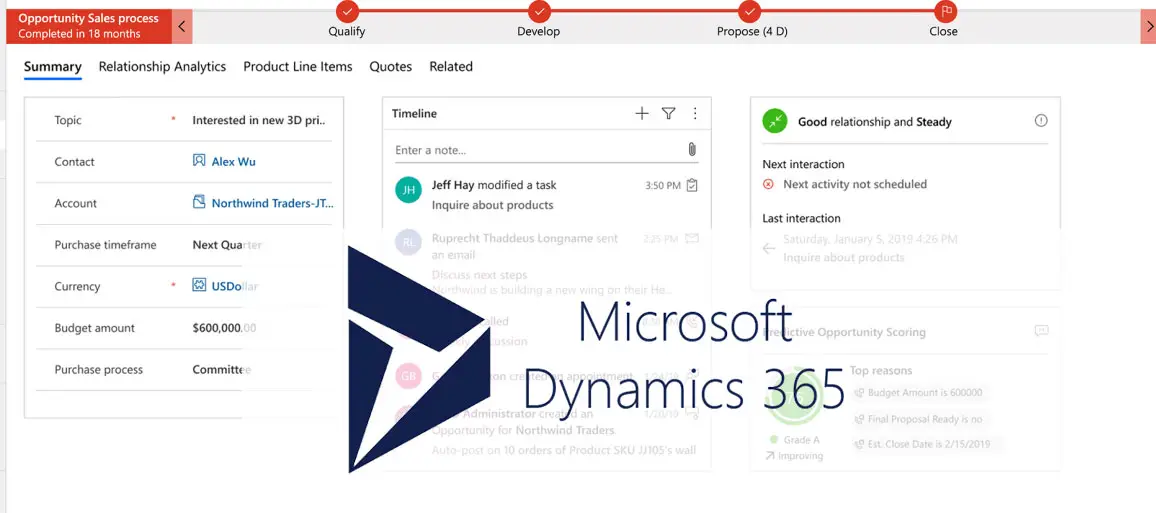
Task: Click the Close stage flag icon
Action: pyautogui.click(x=944, y=11)
